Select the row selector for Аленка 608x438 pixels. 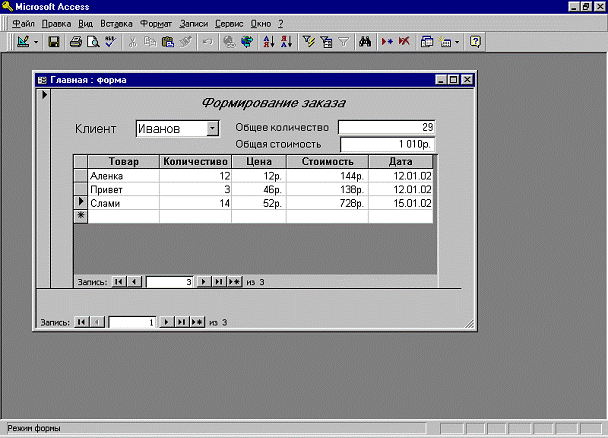click(x=80, y=175)
